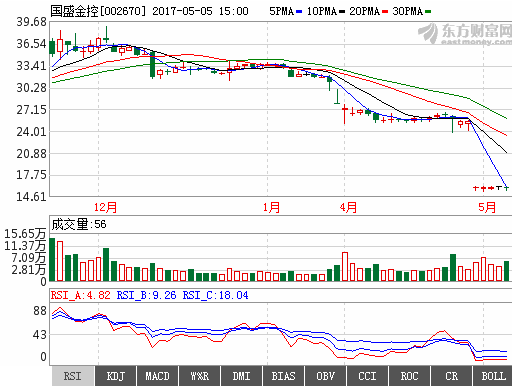This screenshot has width=512, height=388.
Task: Click the 39.68 price axis label
Action: (x=31, y=22)
